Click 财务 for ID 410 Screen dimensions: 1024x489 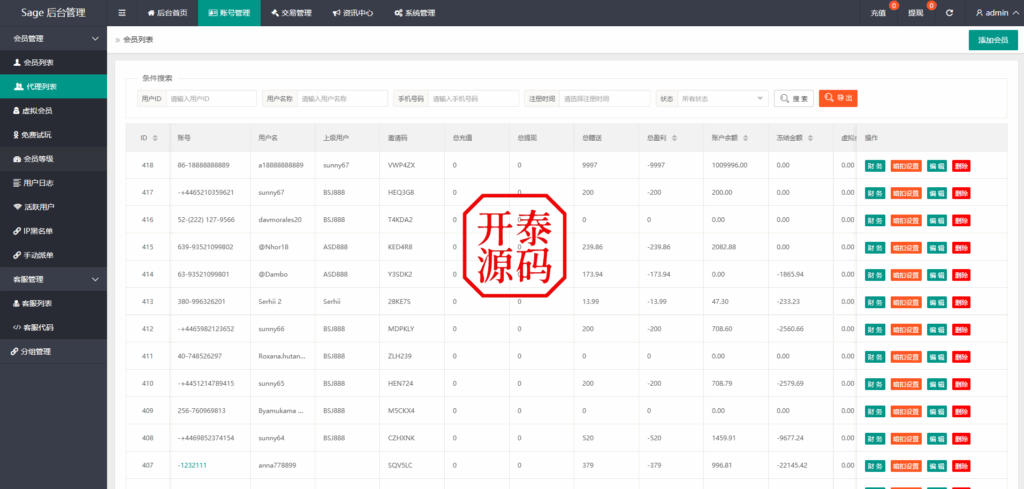(875, 385)
